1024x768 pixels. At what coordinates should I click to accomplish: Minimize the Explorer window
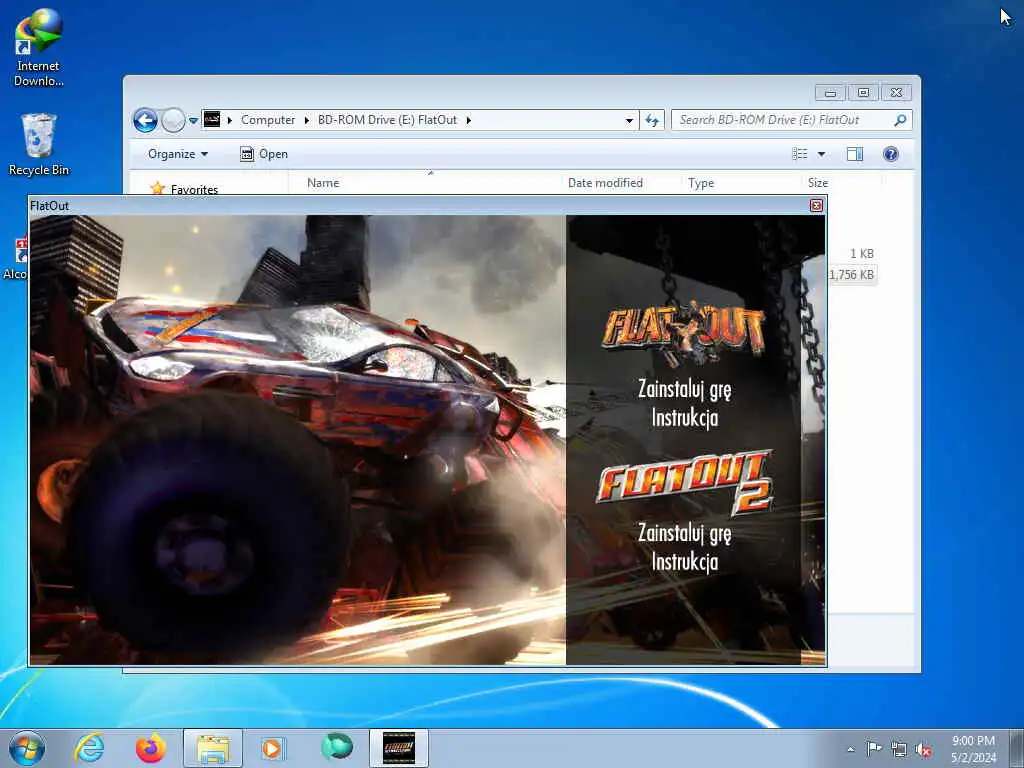tap(830, 93)
